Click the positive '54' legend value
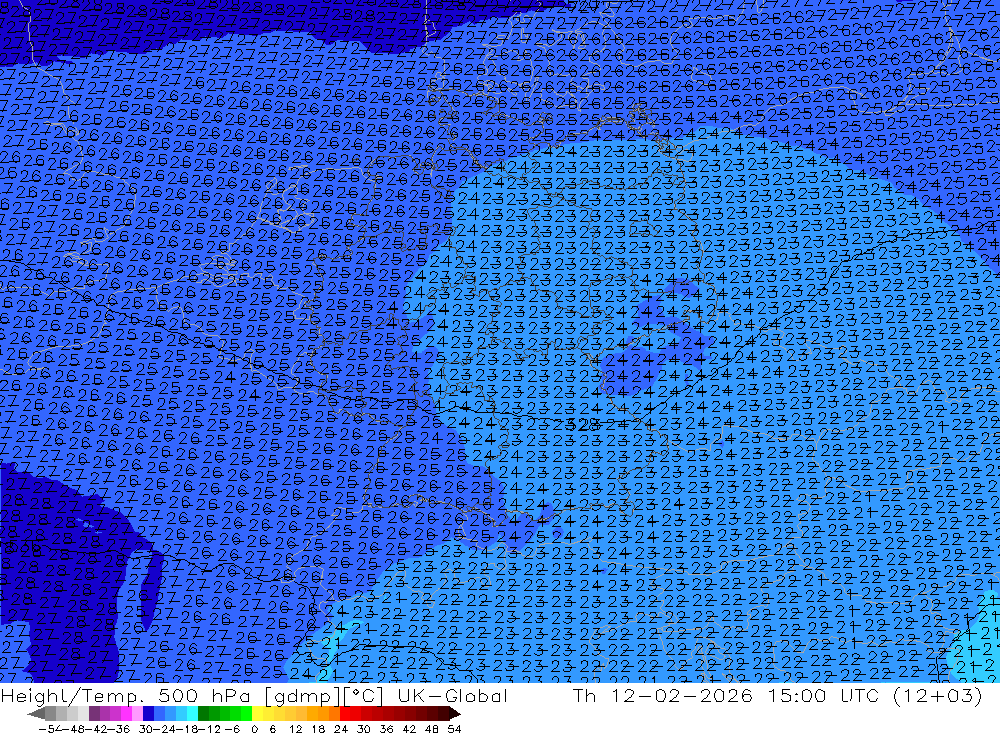1000x733 pixels. click(x=454, y=729)
